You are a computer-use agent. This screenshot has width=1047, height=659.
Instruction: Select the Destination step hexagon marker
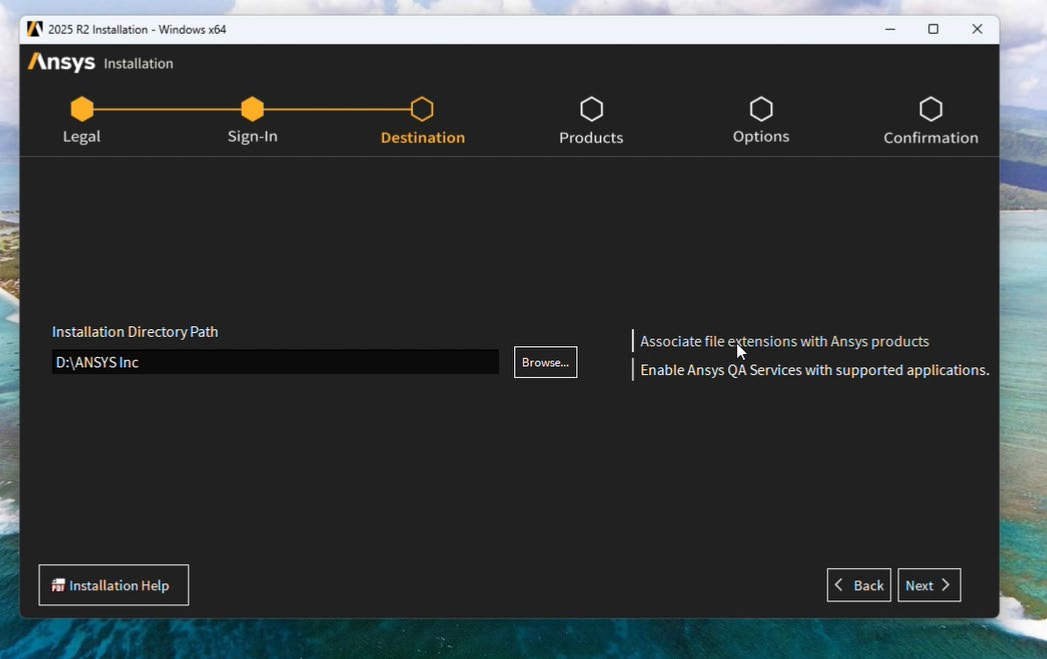(422, 109)
